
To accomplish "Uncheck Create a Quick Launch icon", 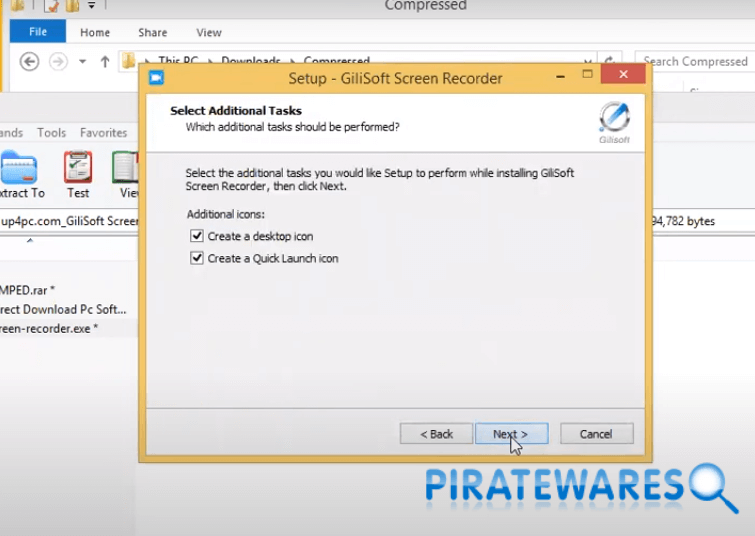I will coord(196,259).
